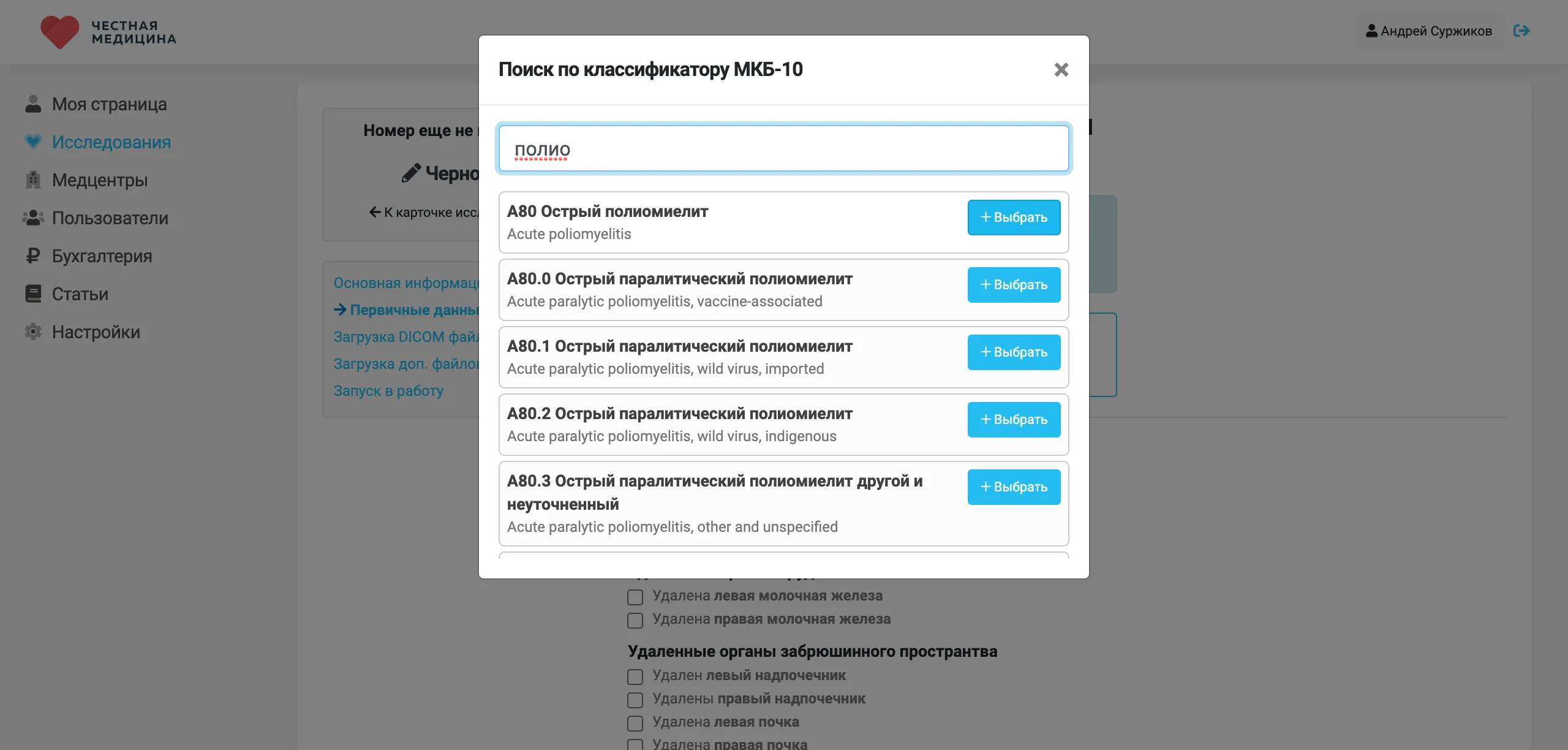Click the logout icon beside user name
Viewport: 1568px width, 750px height.
click(x=1521, y=31)
